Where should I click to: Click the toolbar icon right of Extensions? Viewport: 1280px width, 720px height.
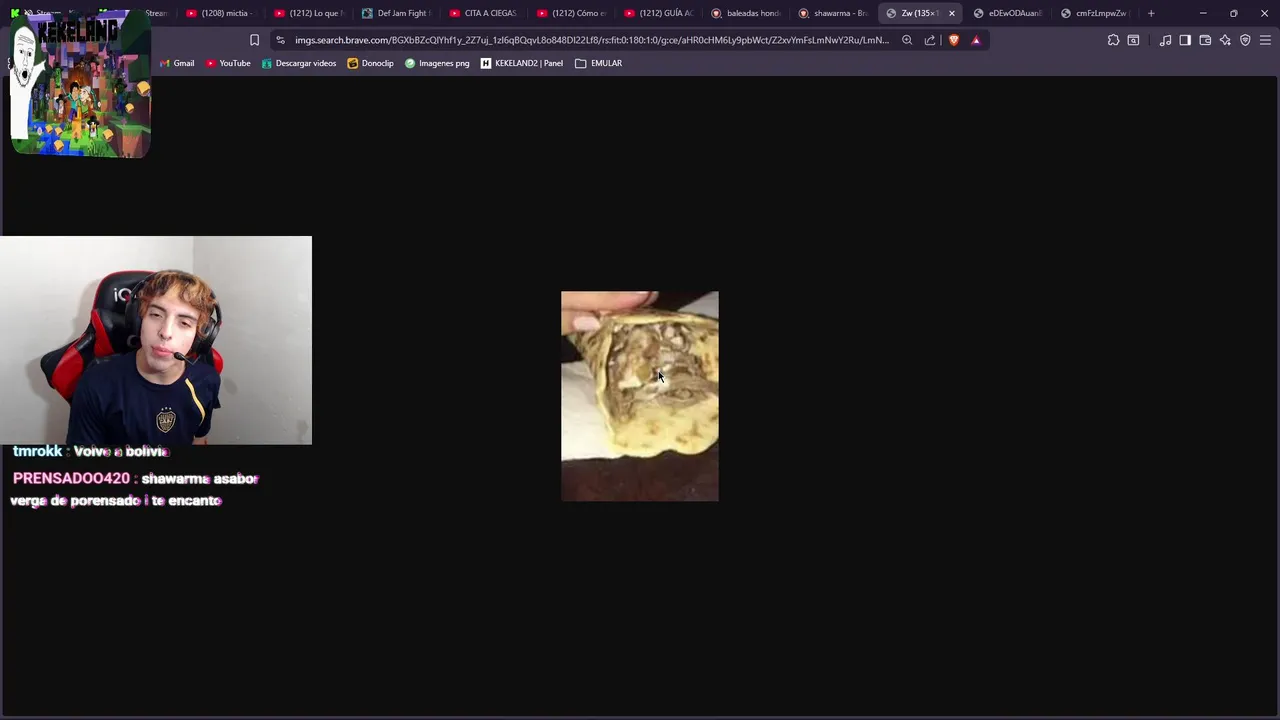[1133, 40]
